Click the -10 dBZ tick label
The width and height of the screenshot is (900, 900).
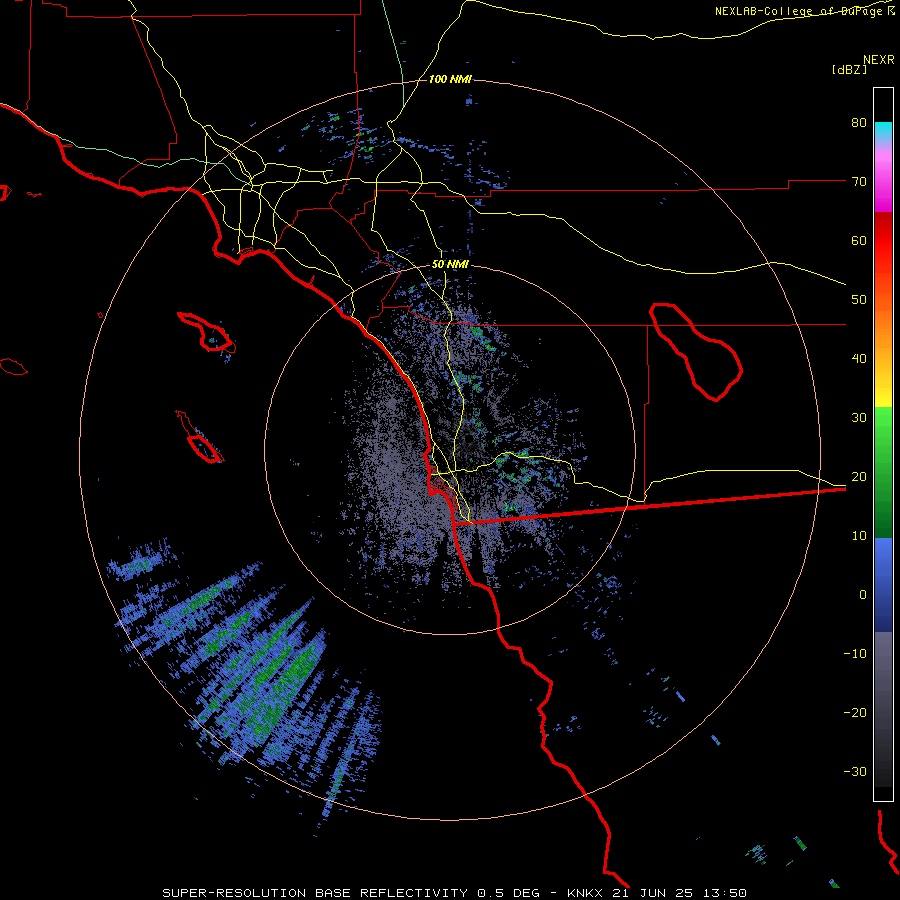pos(855,654)
